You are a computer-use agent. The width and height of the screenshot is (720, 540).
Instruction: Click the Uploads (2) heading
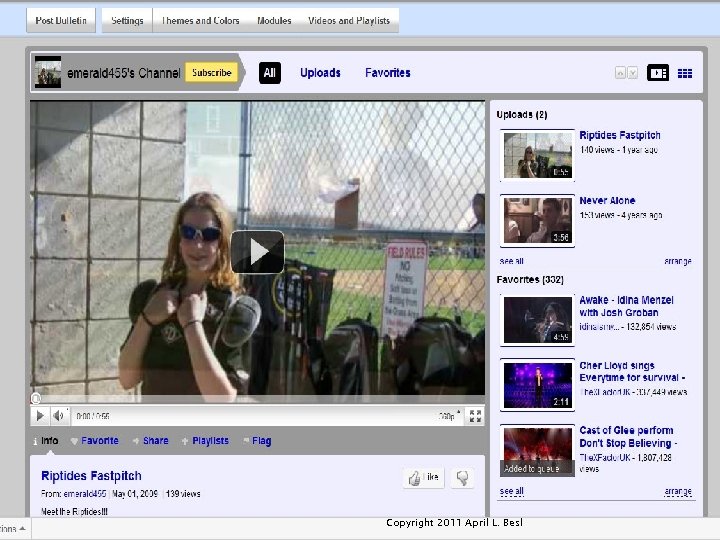point(522,114)
